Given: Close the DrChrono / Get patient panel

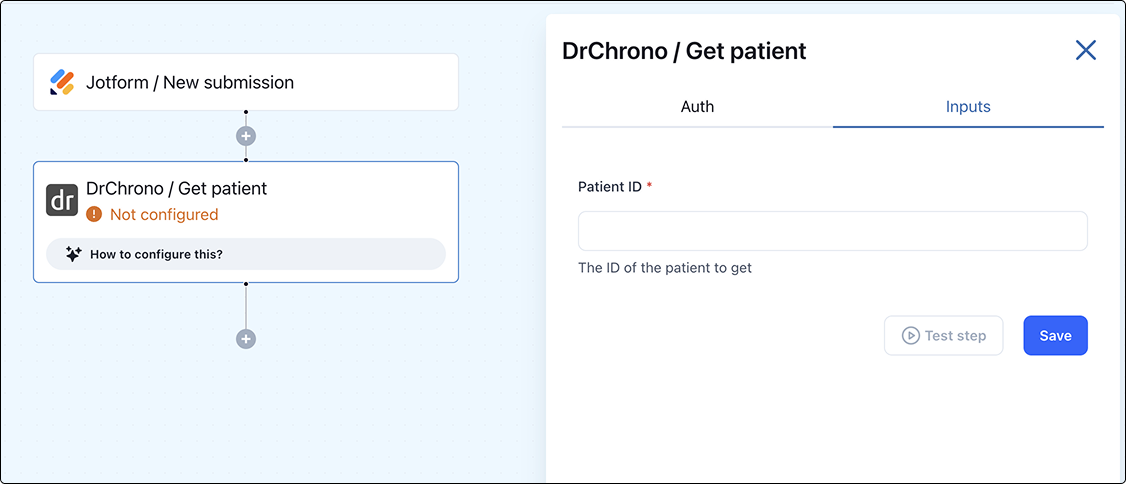Looking at the screenshot, I should [1085, 50].
